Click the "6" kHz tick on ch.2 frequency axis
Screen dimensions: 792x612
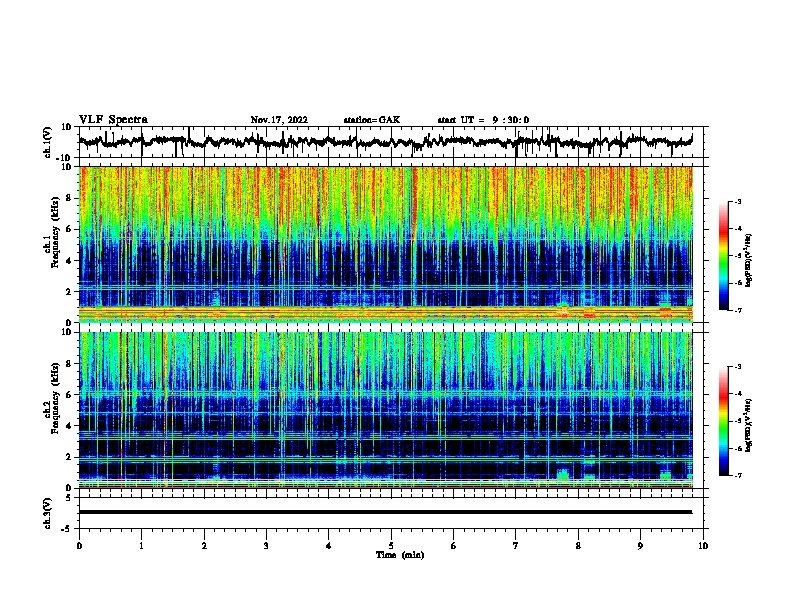(x=69, y=395)
